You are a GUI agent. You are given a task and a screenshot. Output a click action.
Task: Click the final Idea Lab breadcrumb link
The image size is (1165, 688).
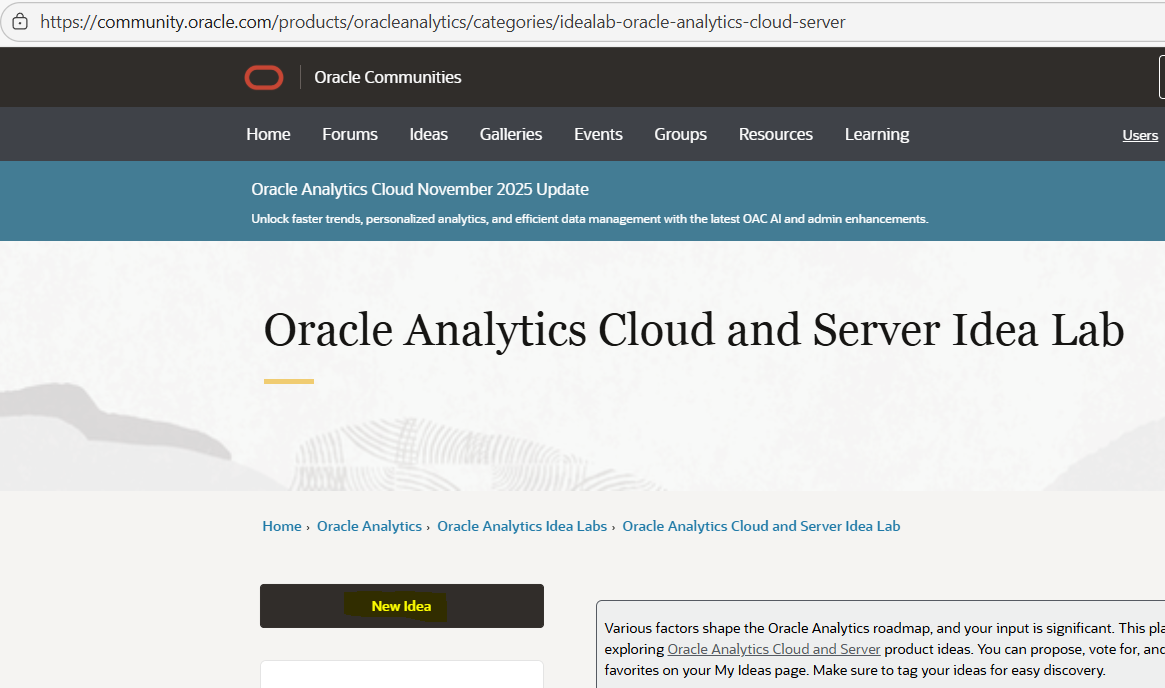click(x=761, y=526)
